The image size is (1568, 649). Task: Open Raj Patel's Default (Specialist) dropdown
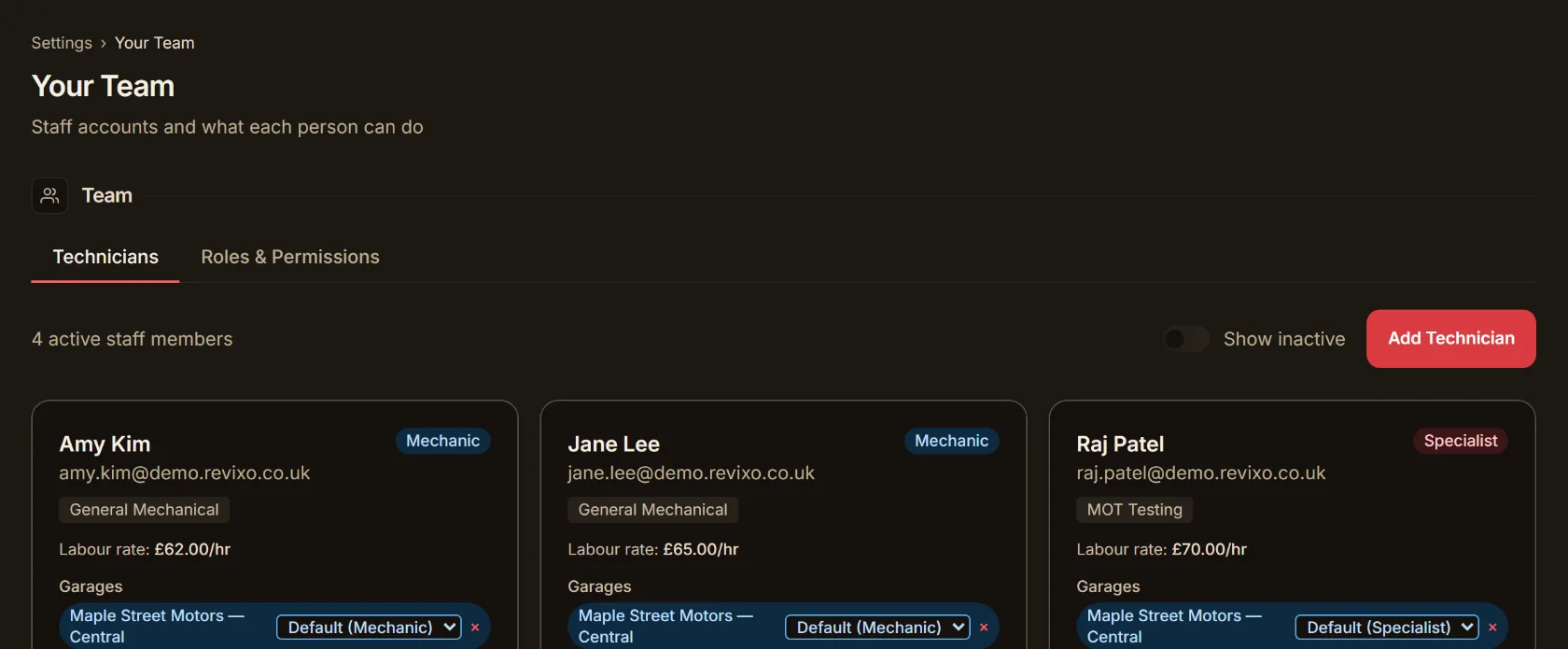pyautogui.click(x=1387, y=628)
